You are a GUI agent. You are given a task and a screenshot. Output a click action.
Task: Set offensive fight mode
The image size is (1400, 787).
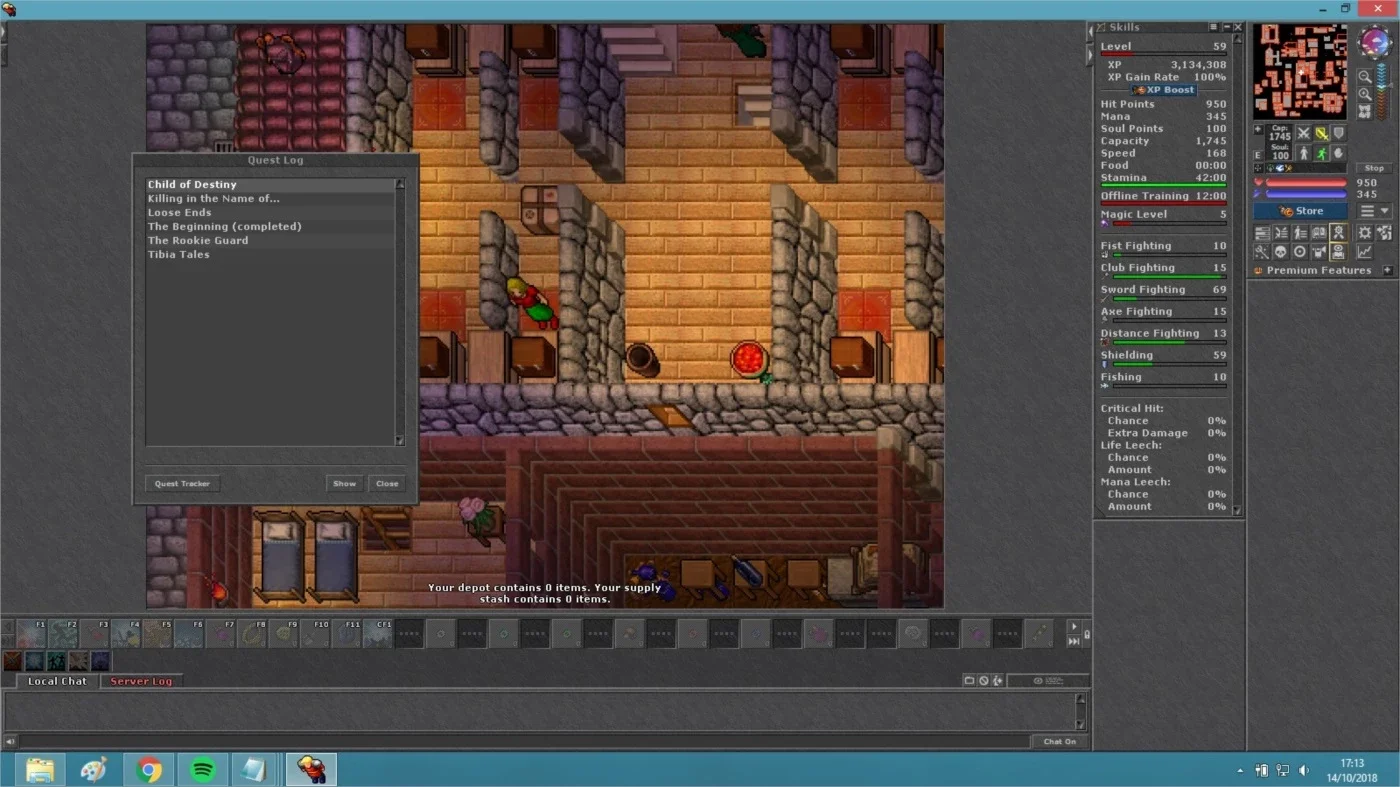pos(1303,133)
